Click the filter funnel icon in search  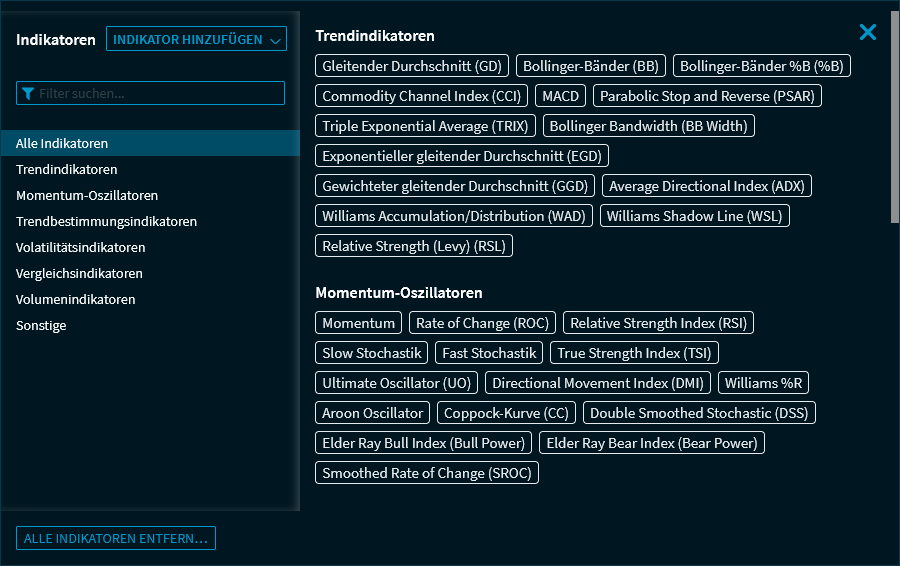(x=28, y=93)
